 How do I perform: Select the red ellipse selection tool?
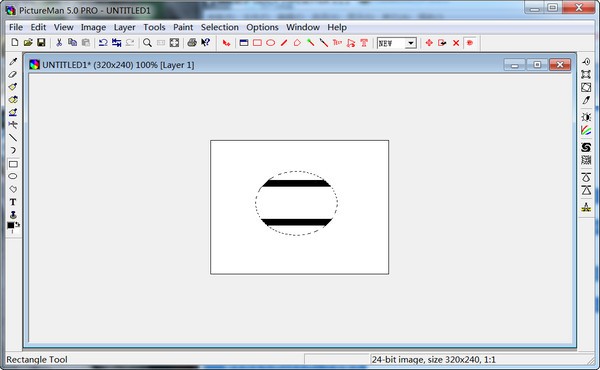click(271, 42)
